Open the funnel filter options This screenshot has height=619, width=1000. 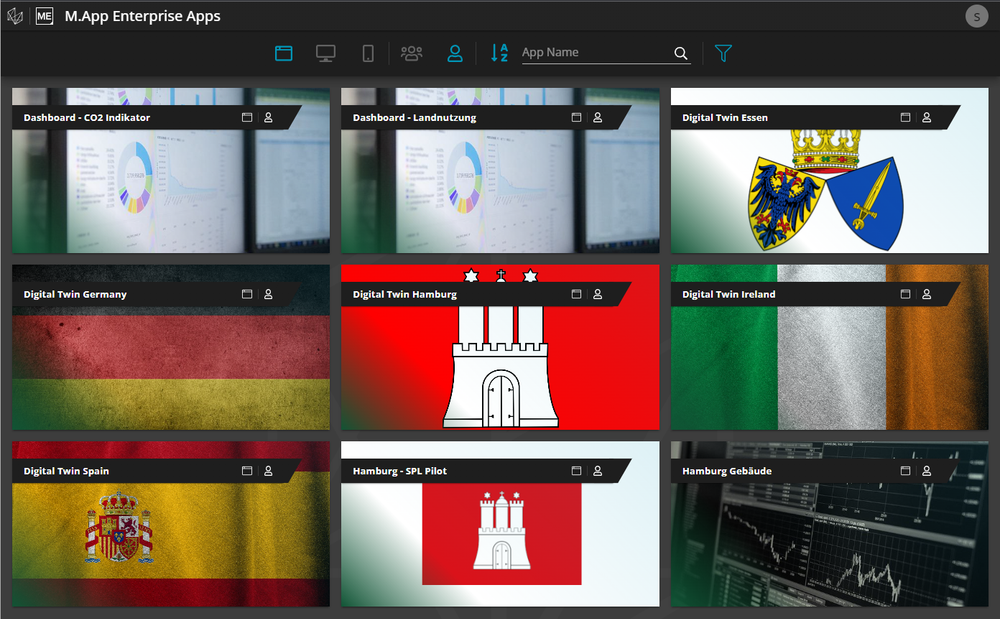[723, 53]
